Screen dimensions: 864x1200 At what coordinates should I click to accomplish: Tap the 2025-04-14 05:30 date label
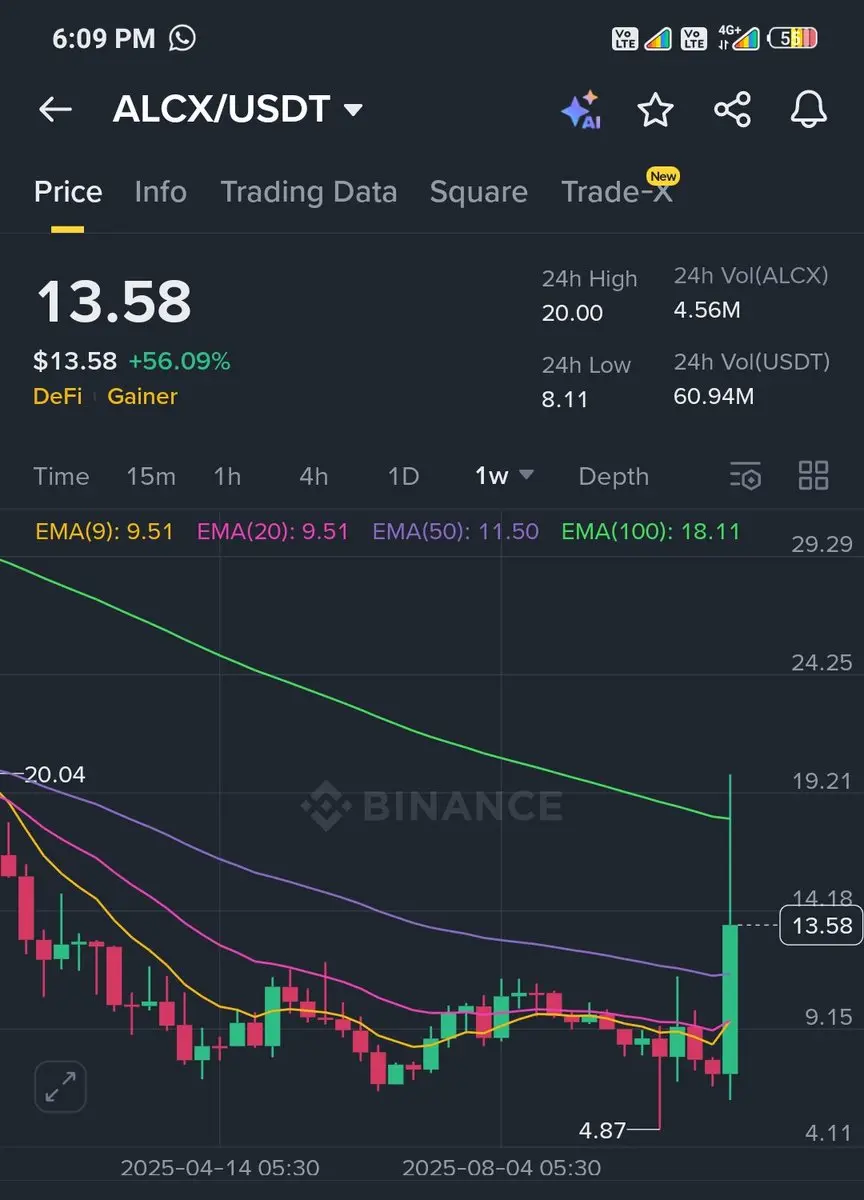coord(220,1168)
